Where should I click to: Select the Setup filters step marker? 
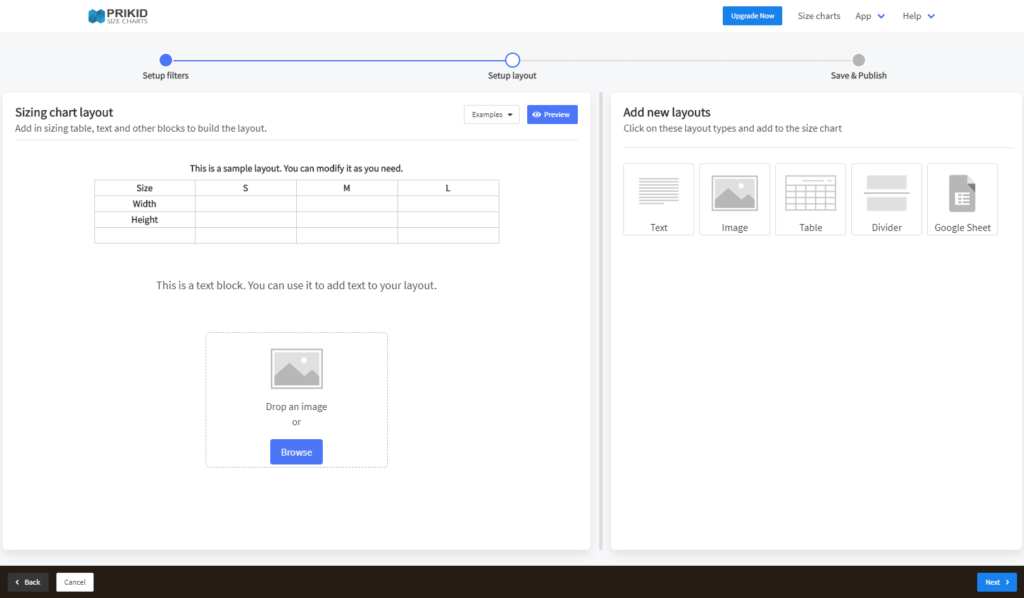(x=165, y=60)
